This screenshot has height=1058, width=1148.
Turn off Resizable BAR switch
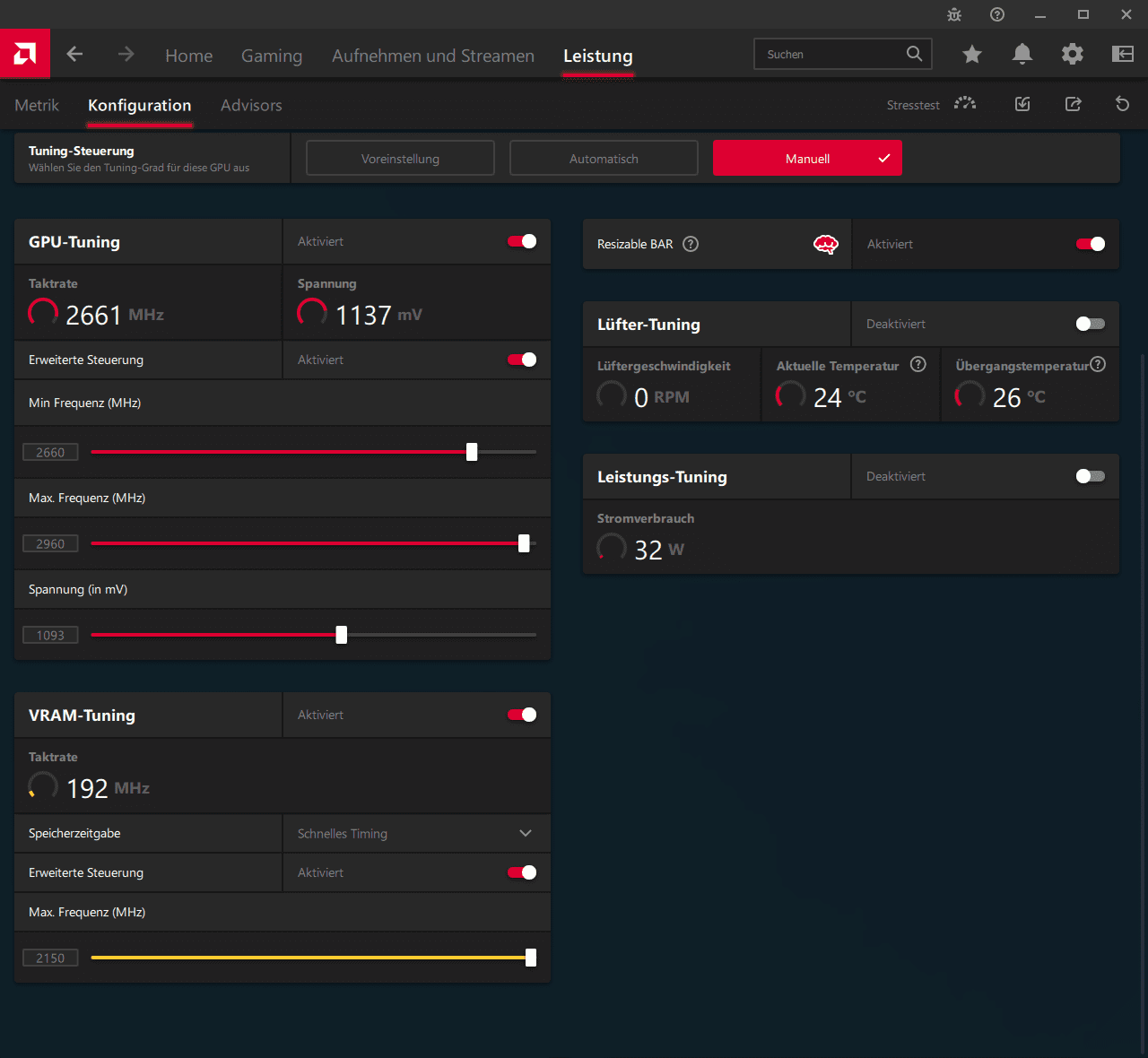1091,244
